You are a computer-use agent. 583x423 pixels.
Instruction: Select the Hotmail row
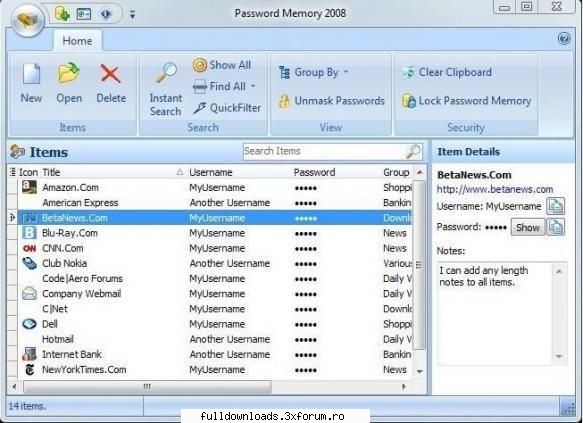[x=215, y=339]
